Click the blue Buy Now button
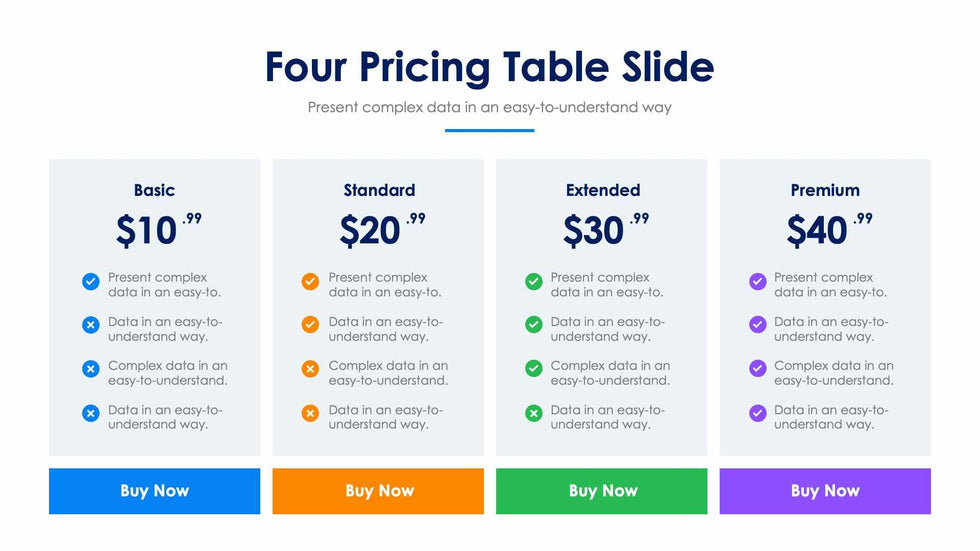 [x=154, y=491]
